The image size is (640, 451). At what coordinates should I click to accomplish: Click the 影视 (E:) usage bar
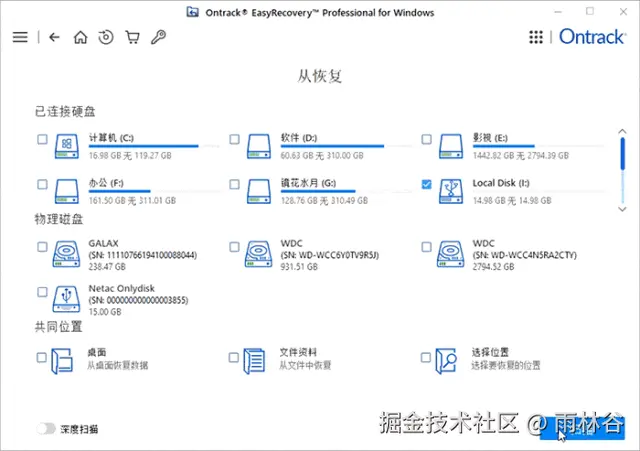(x=538, y=146)
